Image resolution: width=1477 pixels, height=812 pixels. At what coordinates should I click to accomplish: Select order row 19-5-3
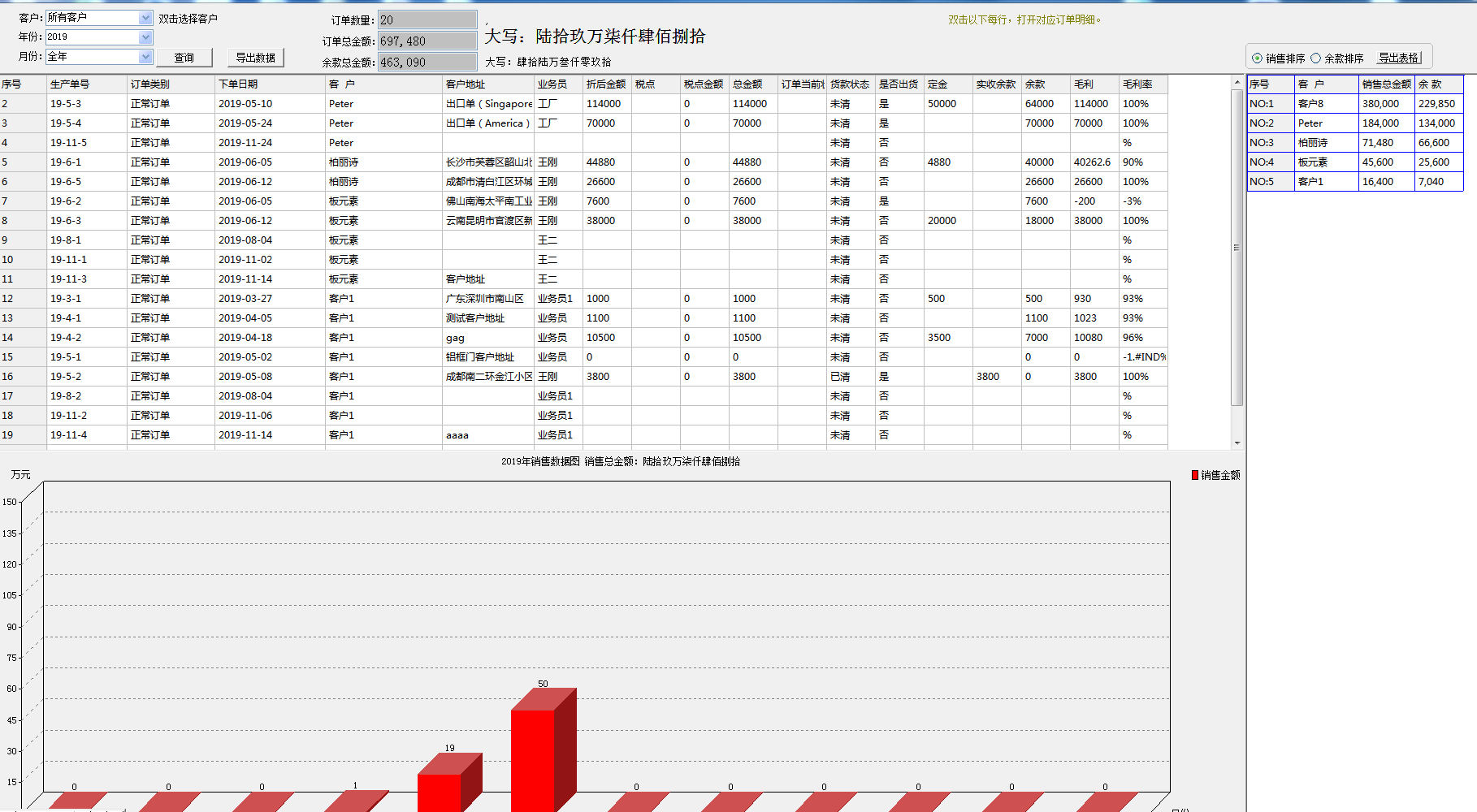pyautogui.click(x=584, y=103)
